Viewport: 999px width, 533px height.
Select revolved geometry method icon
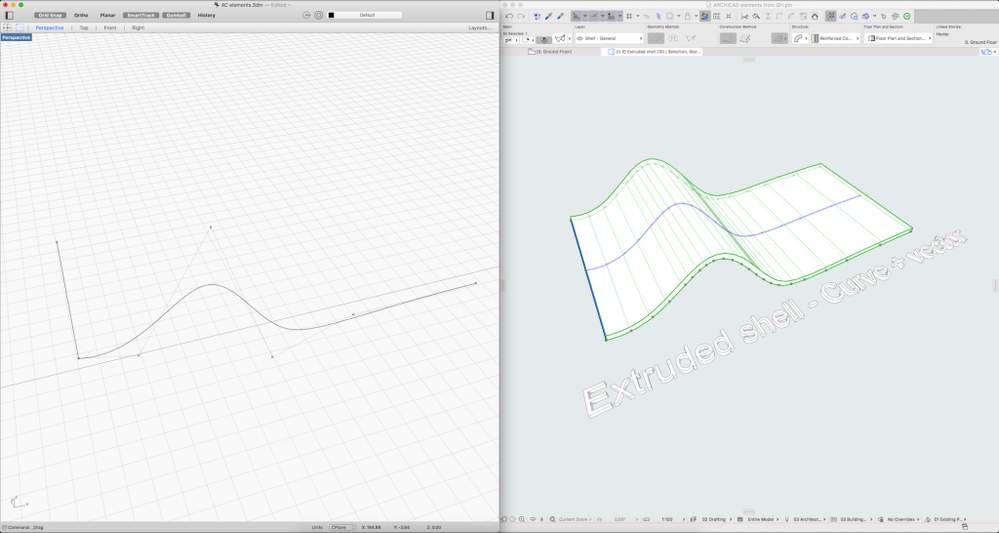click(x=673, y=38)
